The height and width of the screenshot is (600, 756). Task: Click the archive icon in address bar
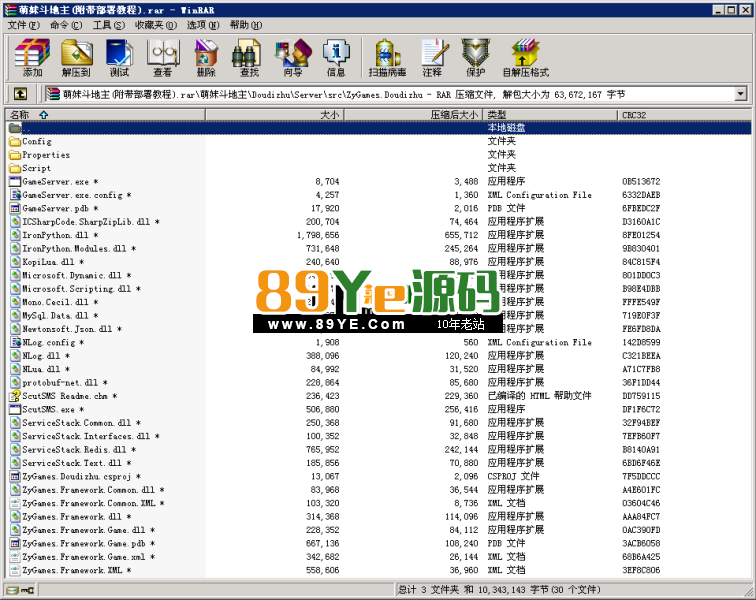53,94
